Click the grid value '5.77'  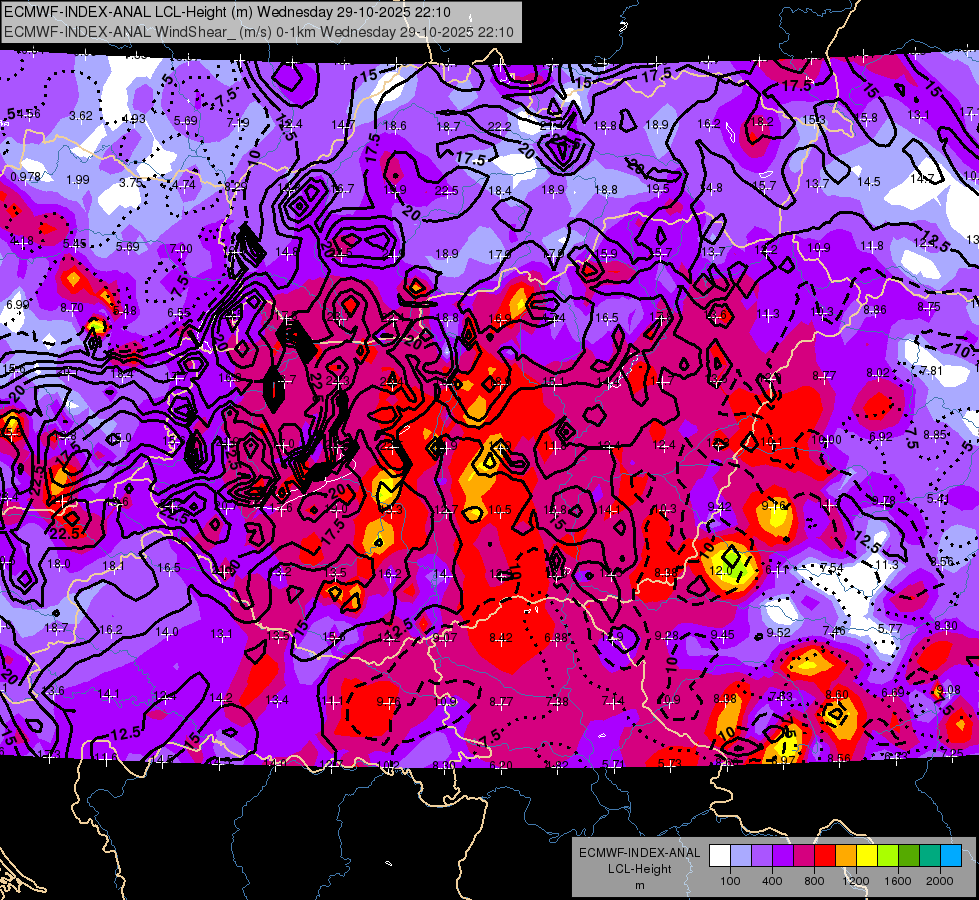click(x=890, y=628)
